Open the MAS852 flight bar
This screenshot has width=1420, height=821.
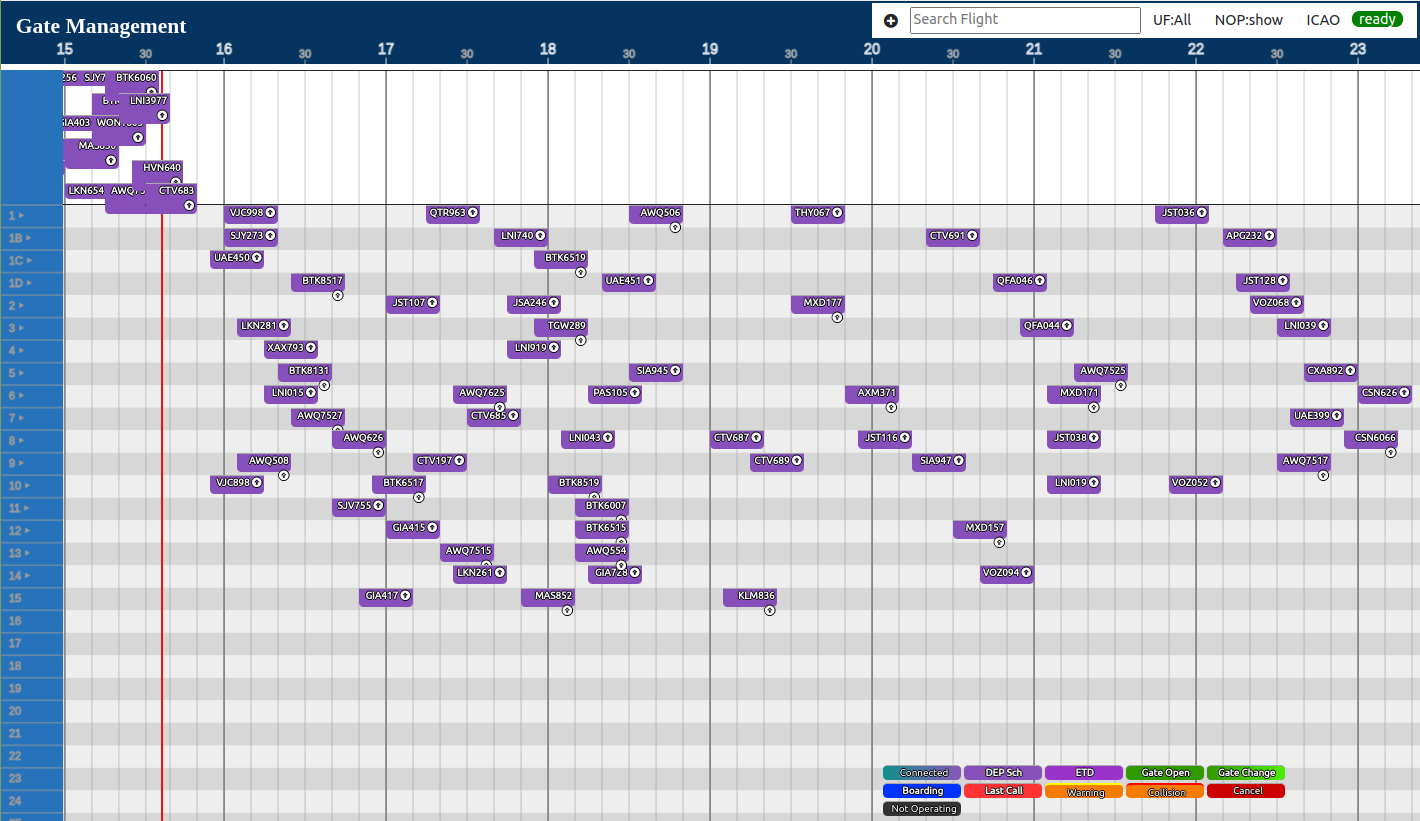547,596
